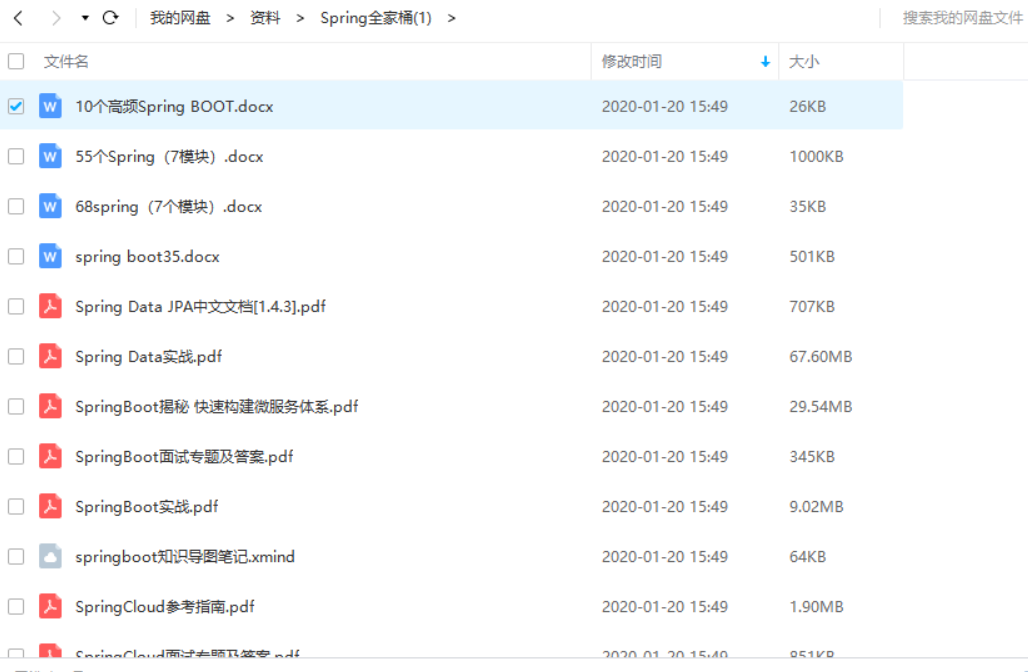This screenshot has height=672, width=1028.
Task: Navigate to 我的网盘 breadcrumb item
Action: 180,17
